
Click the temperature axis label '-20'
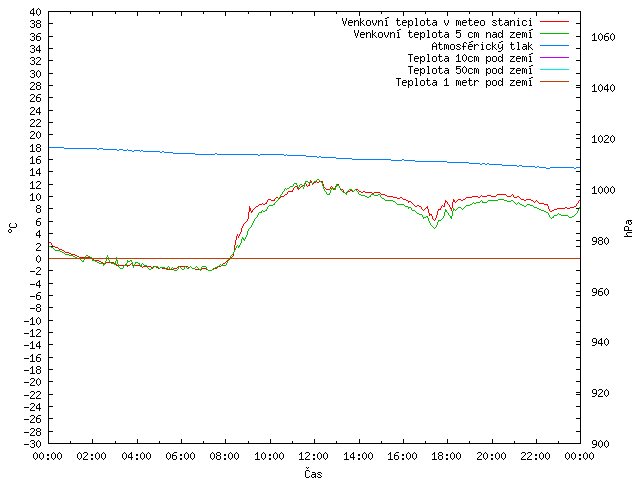pos(33,382)
